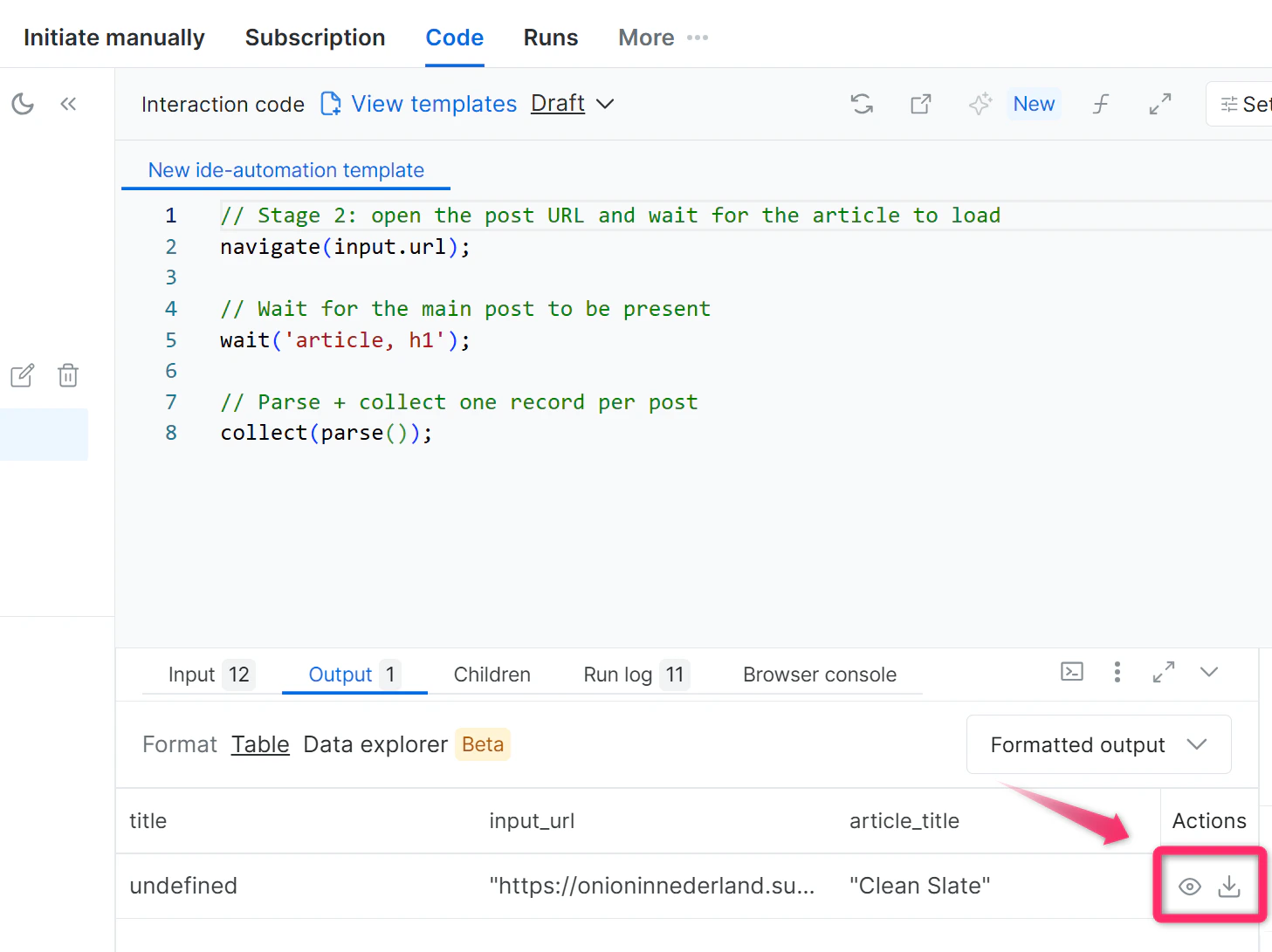
Task: Collapse the sidebar with double chevron
Action: pos(68,104)
